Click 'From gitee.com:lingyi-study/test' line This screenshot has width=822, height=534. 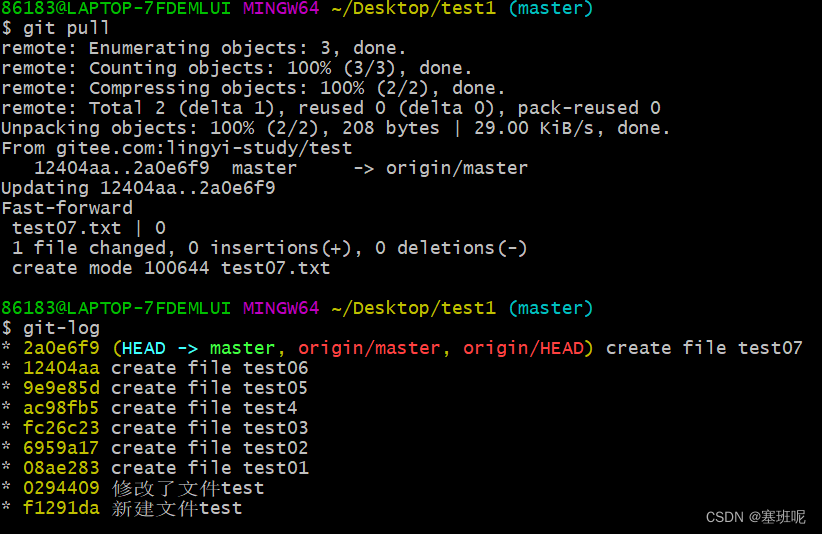[x=177, y=148]
